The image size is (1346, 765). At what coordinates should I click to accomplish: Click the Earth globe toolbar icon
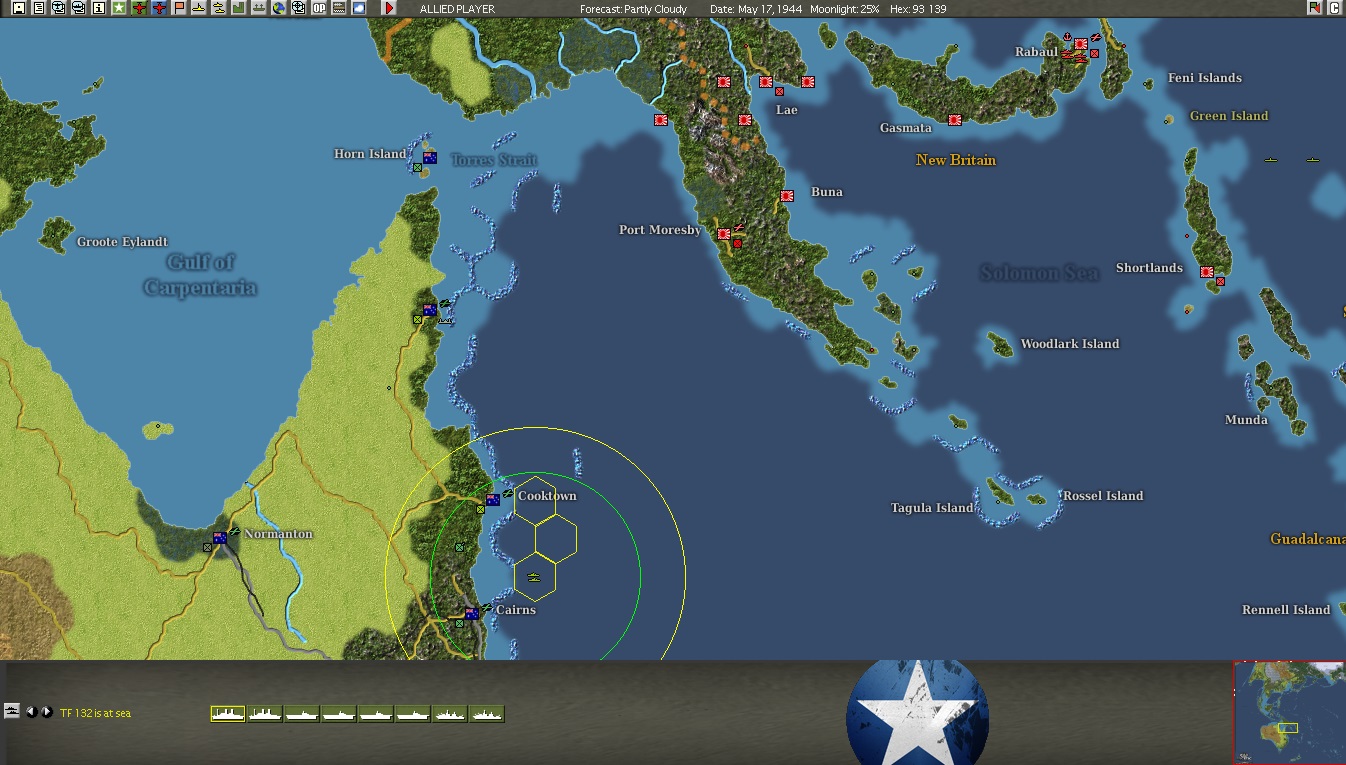point(278,8)
